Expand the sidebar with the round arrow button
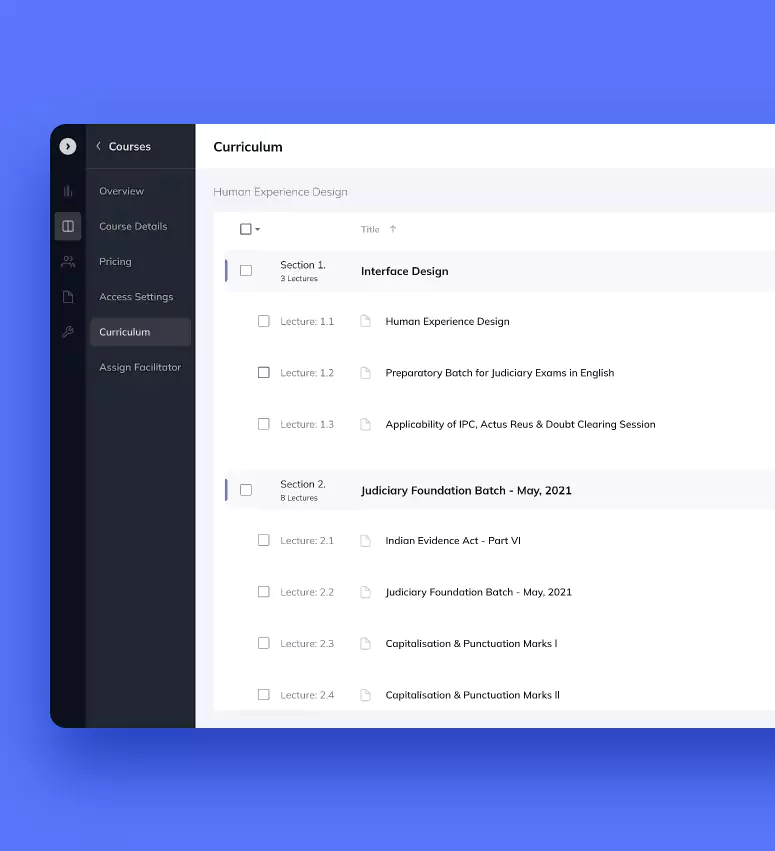Image resolution: width=775 pixels, height=851 pixels. [68, 147]
